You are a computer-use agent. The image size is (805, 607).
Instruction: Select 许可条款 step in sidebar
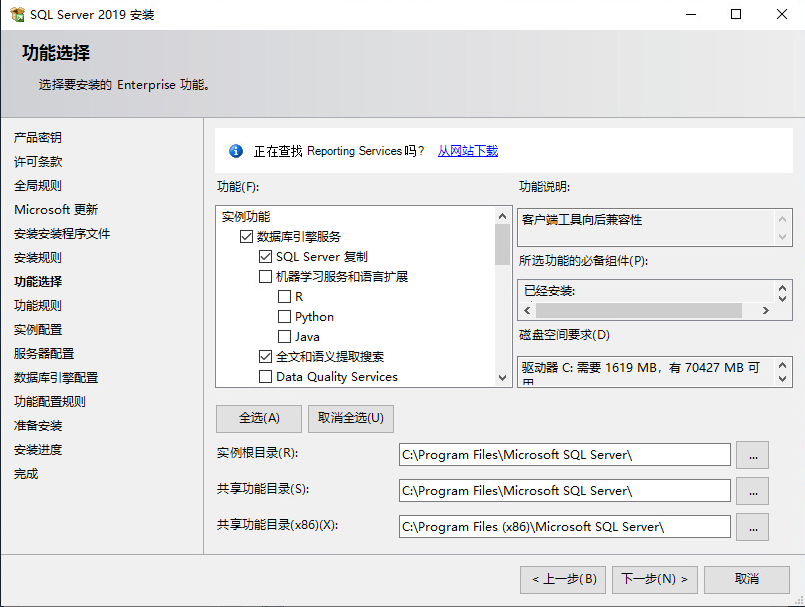[38, 162]
